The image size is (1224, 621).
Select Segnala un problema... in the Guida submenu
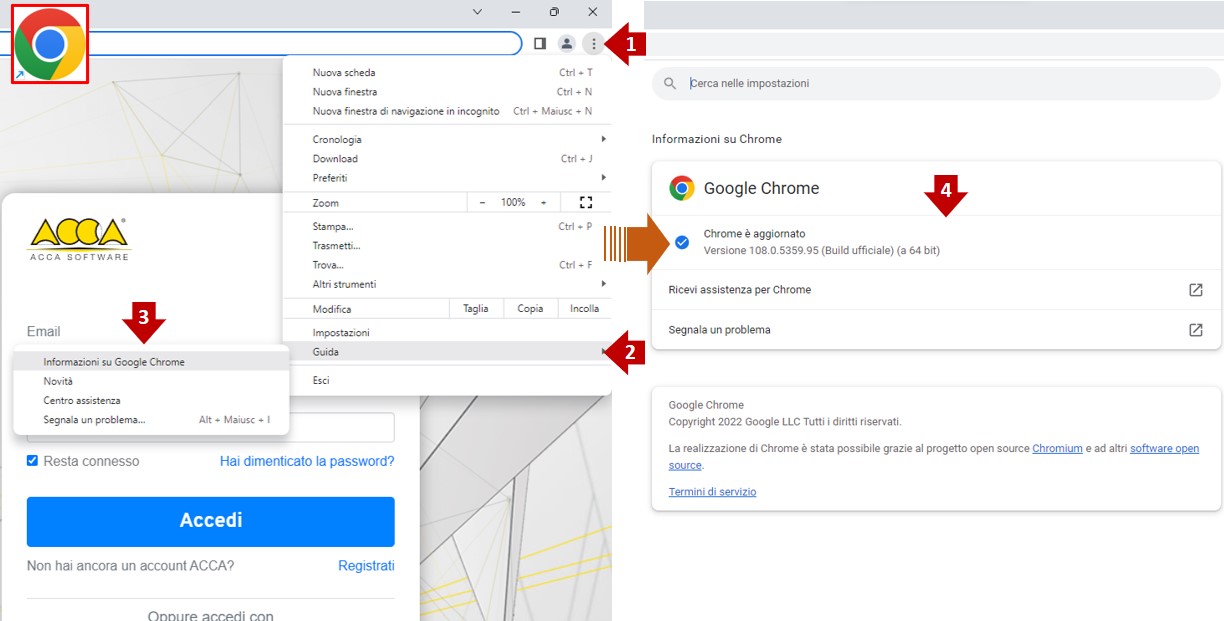(94, 420)
